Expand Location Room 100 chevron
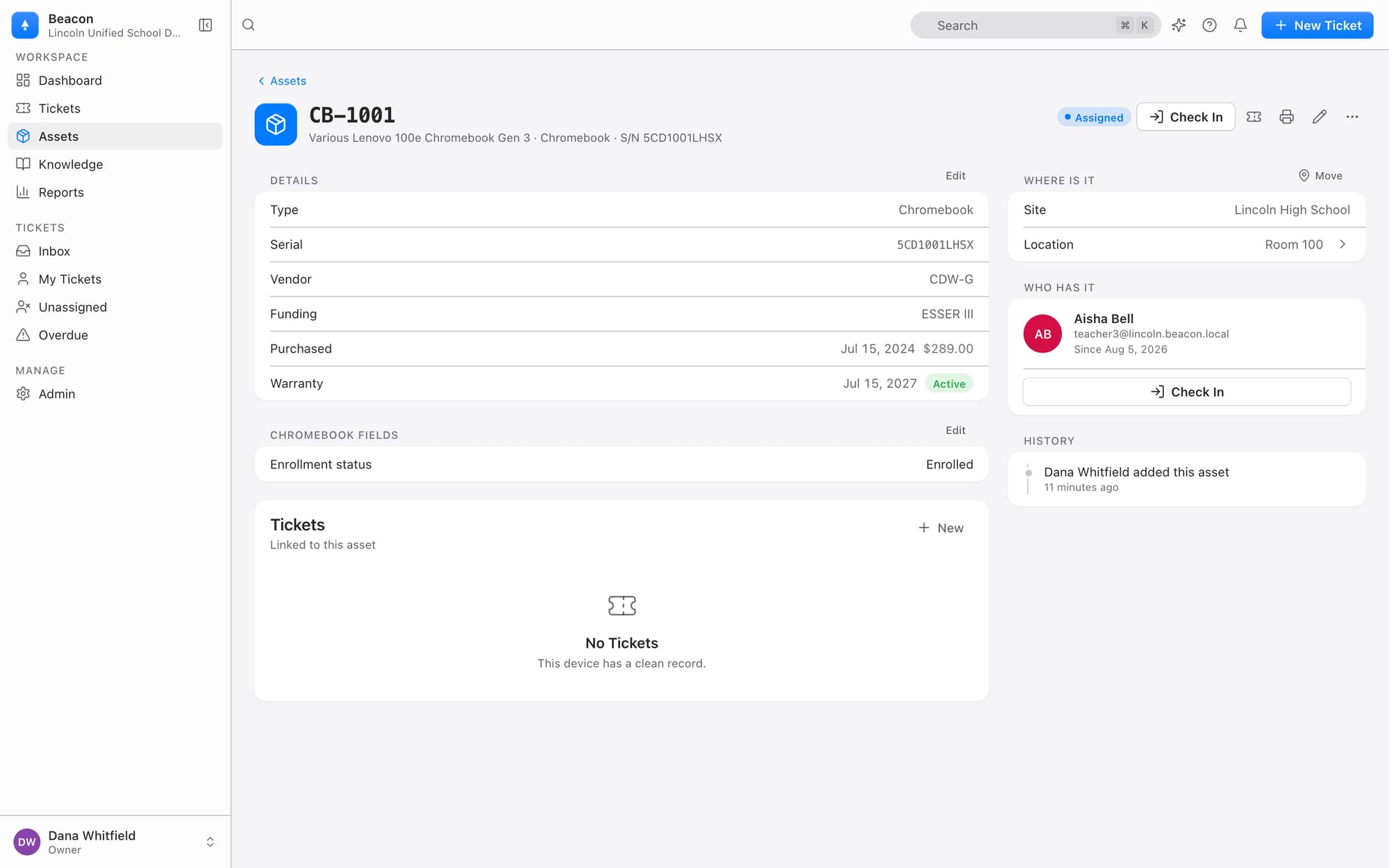The width and height of the screenshot is (1389, 868). tap(1342, 244)
